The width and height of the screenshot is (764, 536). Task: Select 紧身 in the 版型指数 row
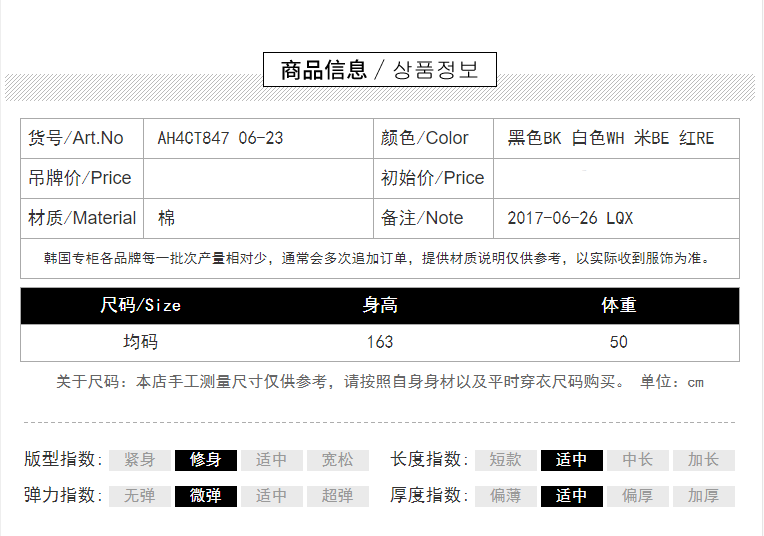click(x=140, y=460)
